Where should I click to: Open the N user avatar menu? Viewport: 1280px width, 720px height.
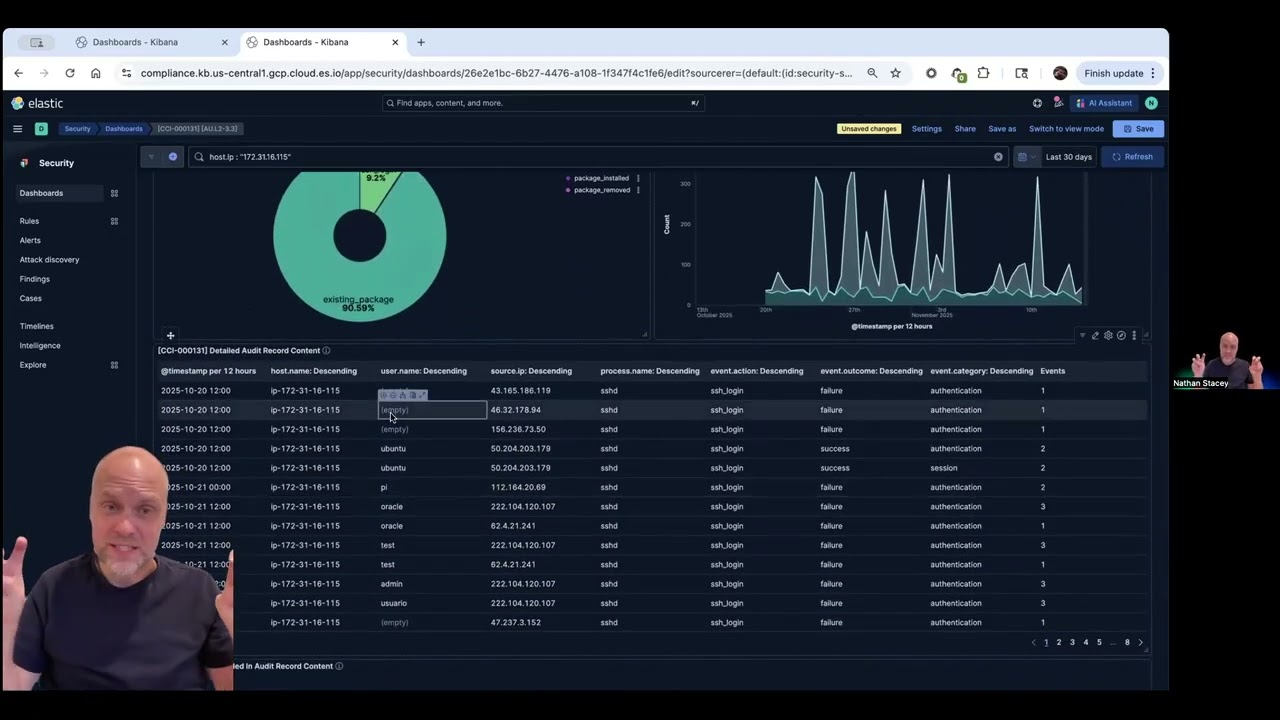pos(1151,103)
